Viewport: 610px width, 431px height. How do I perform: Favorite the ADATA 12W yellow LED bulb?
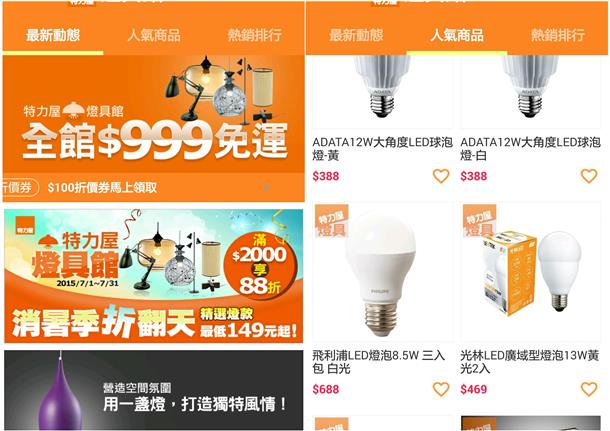(441, 176)
